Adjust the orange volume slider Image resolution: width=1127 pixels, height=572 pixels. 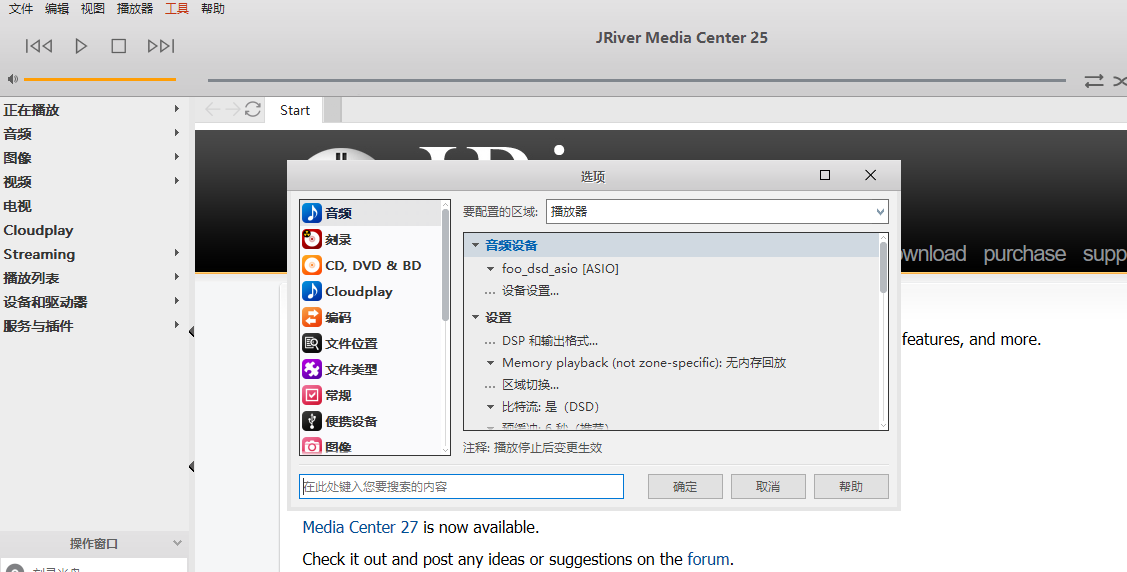(100, 79)
